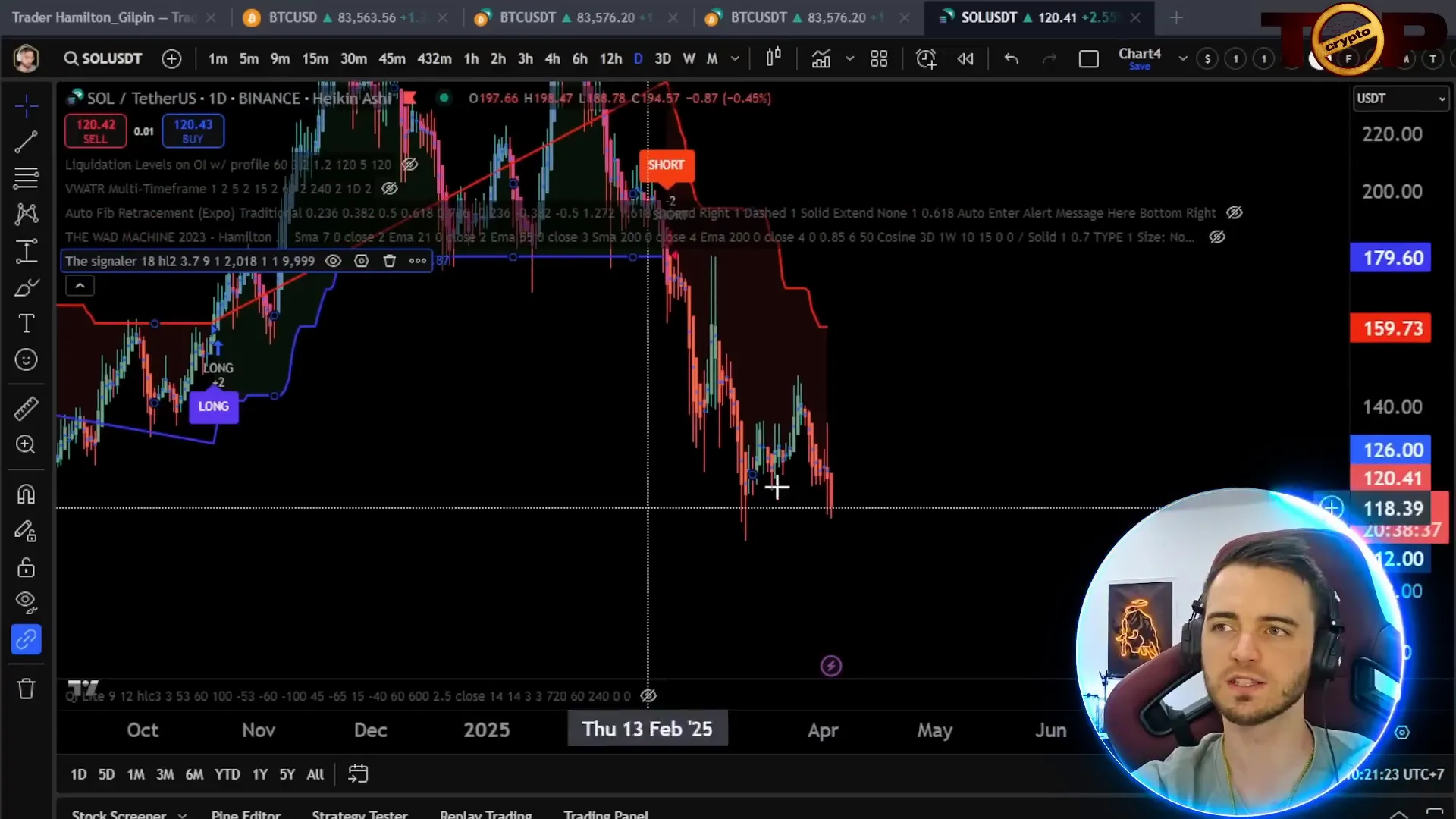This screenshot has width=1456, height=819.
Task: Select the ruler measure tool
Action: click(x=26, y=408)
